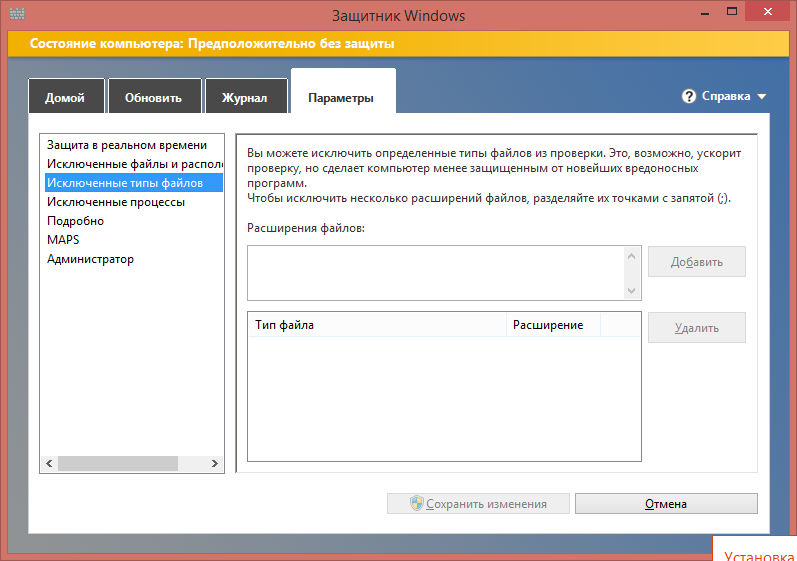Screen dimensions: 797x561
Task: Open the Журнал tab
Action: point(245,96)
